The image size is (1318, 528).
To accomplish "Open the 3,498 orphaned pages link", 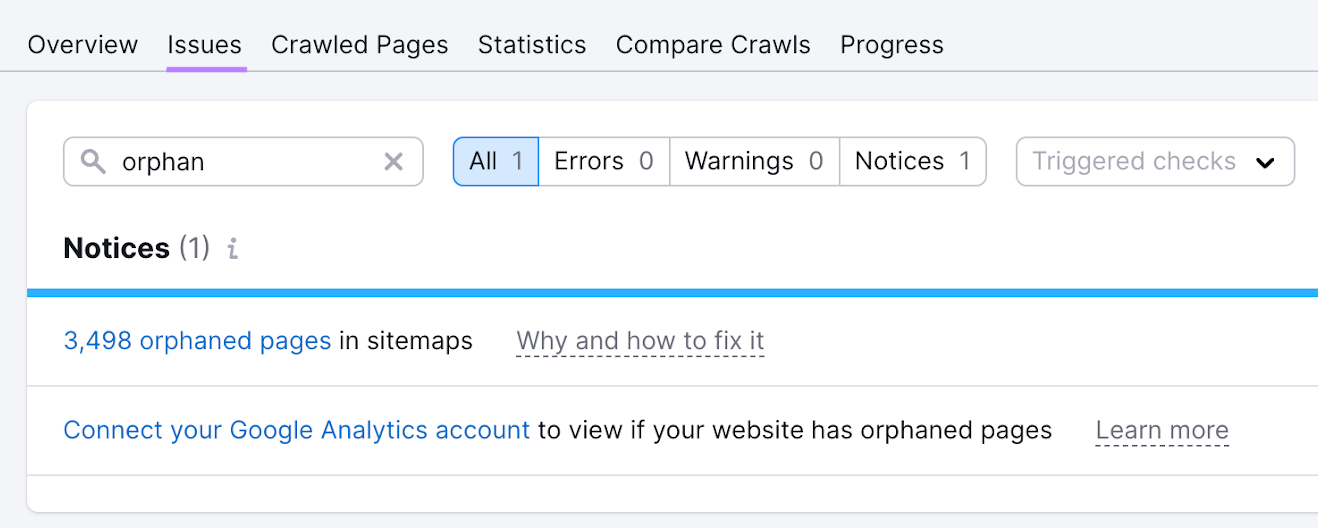I will pos(197,341).
